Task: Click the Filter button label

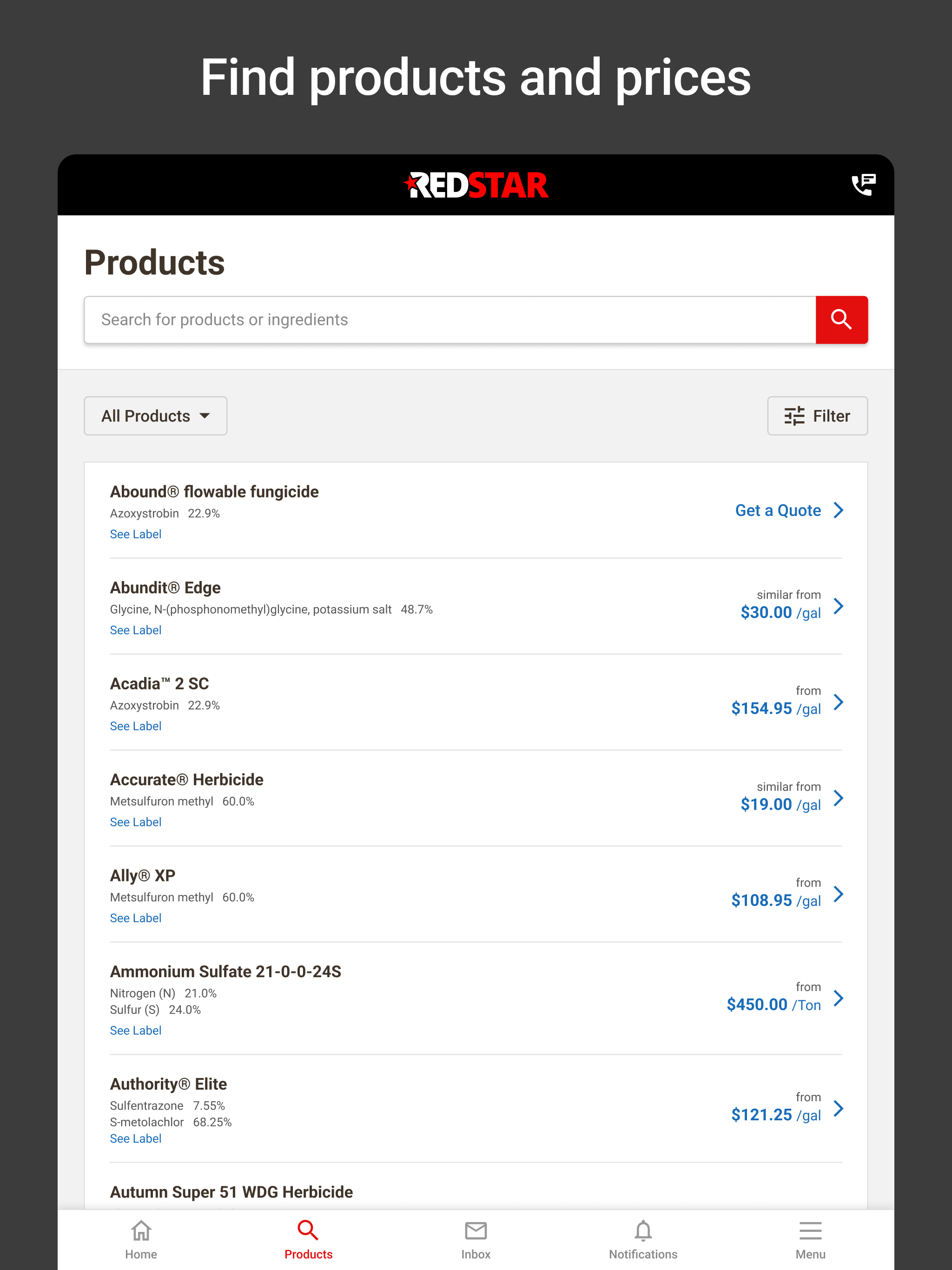Action: pyautogui.click(x=832, y=416)
